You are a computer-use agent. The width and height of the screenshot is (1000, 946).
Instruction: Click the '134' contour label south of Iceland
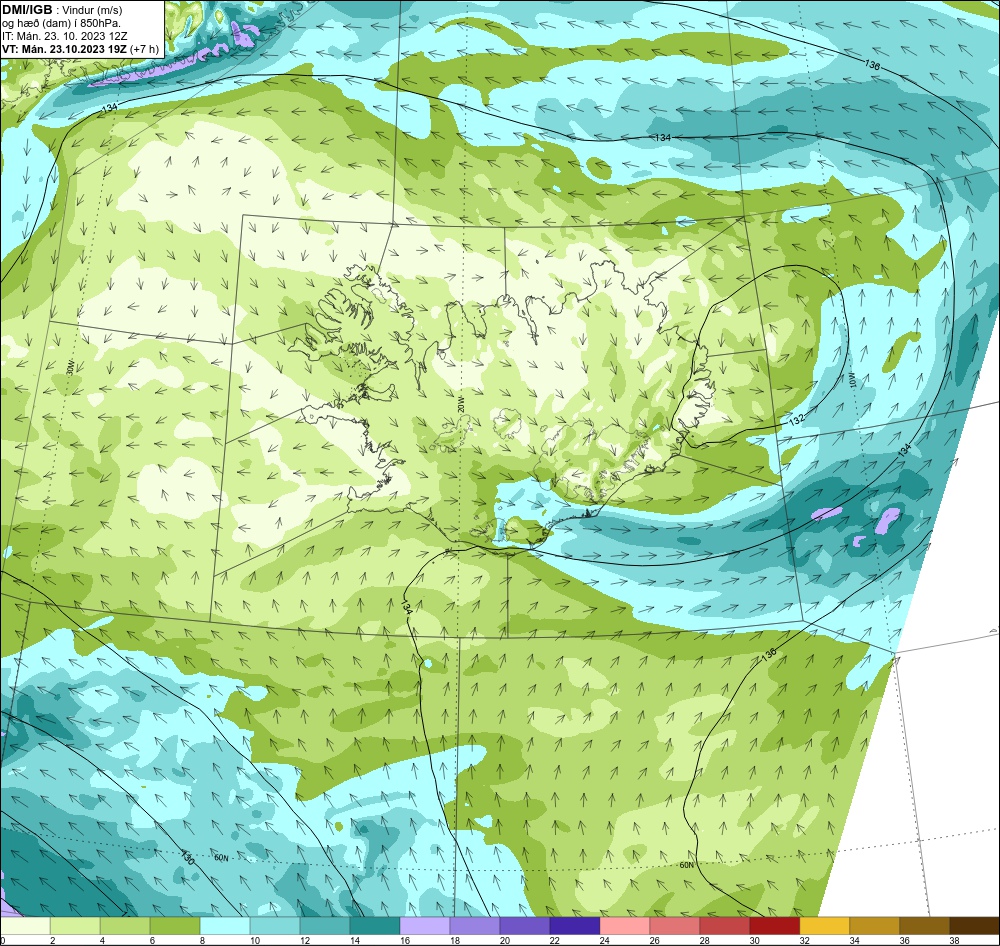(x=407, y=607)
